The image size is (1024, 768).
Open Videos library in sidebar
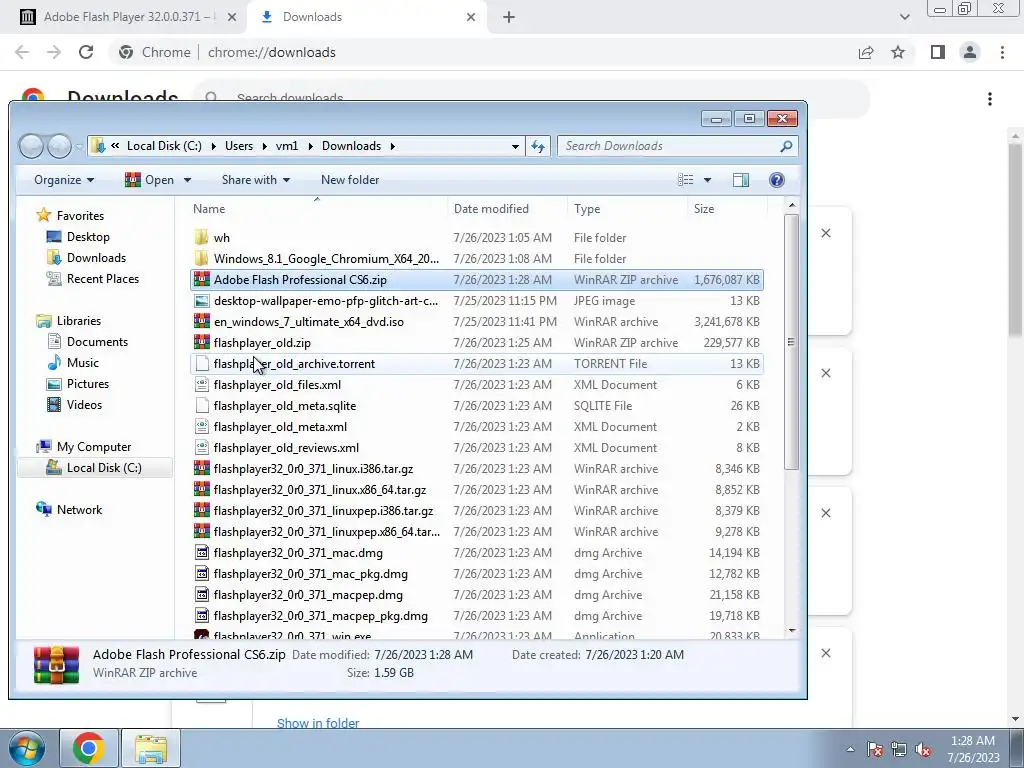pyautogui.click(x=84, y=404)
